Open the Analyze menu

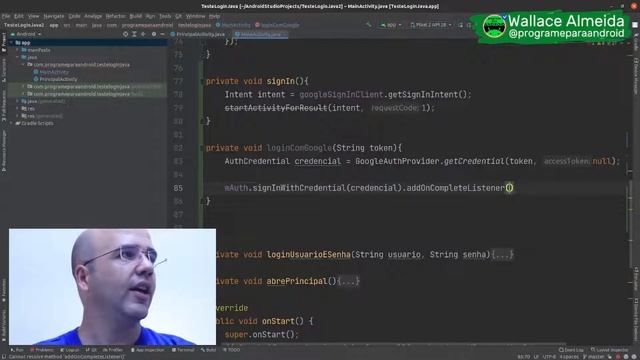point(93,16)
